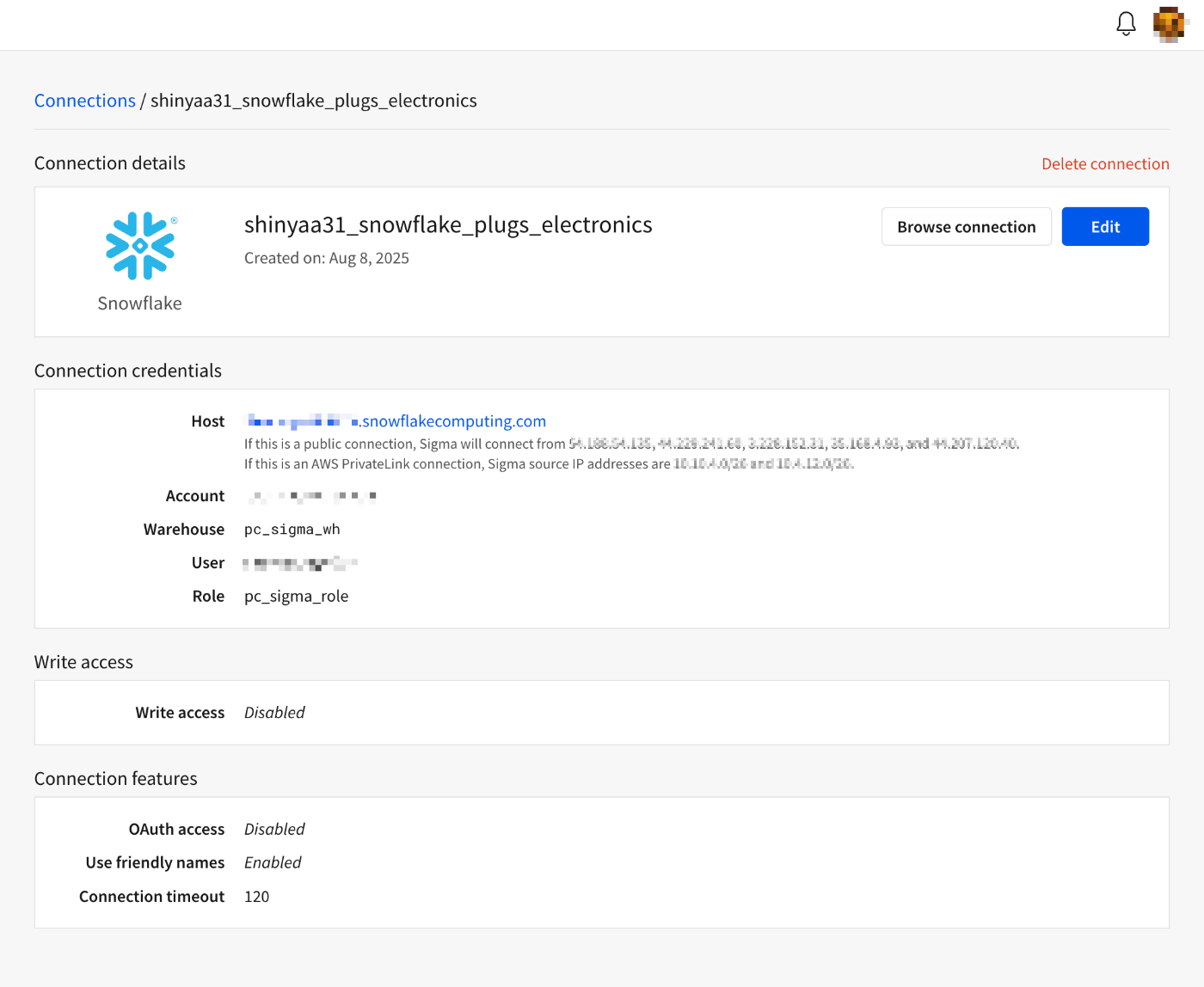The image size is (1204, 987).
Task: Click the Connection details section heading
Action: point(110,163)
